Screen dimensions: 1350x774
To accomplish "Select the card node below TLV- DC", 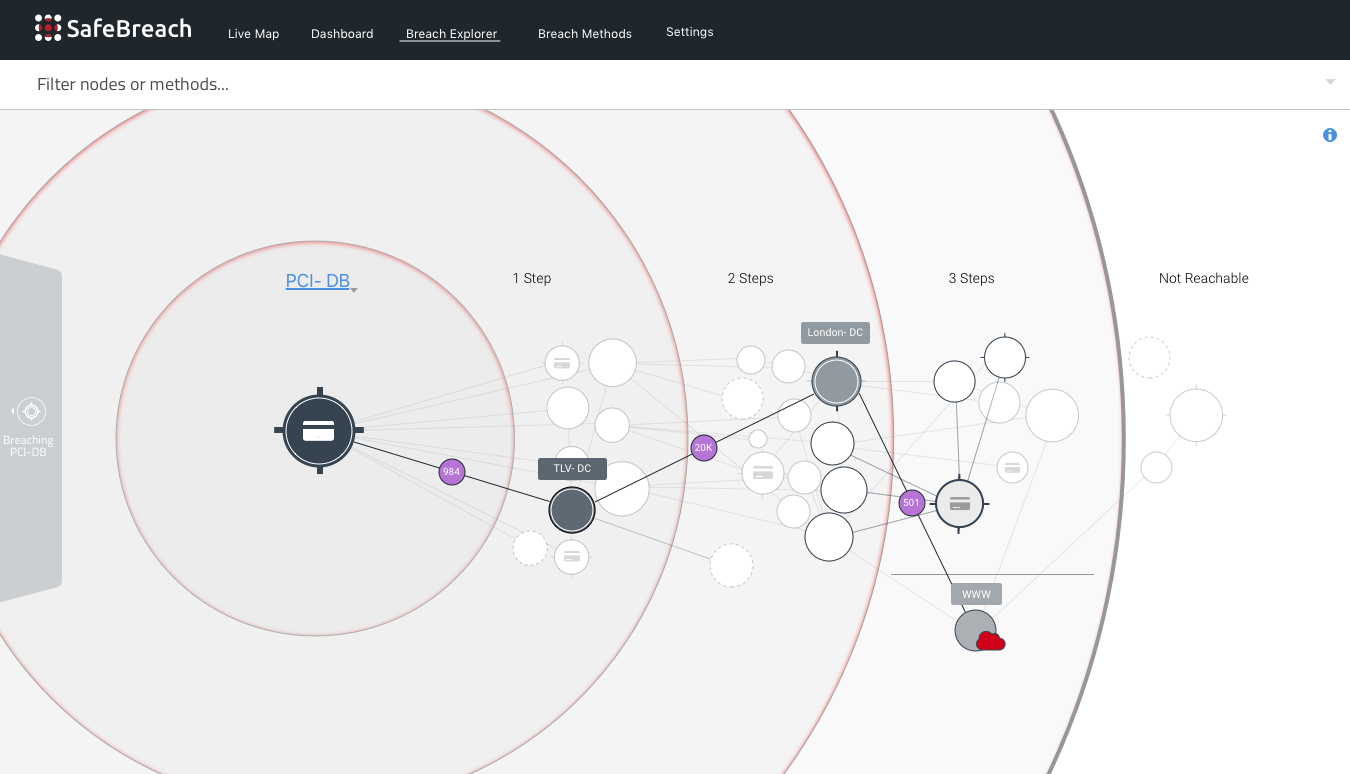I will pos(572,557).
